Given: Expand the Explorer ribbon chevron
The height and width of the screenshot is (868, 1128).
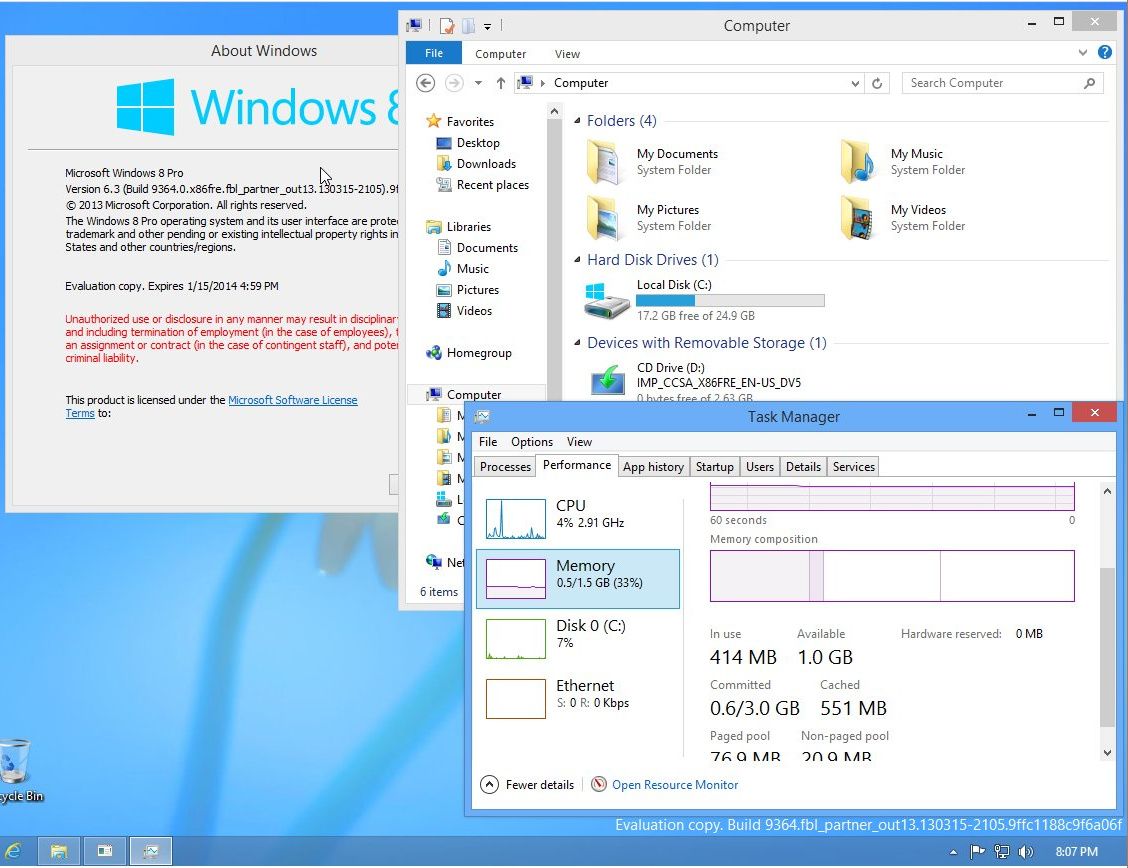Looking at the screenshot, I should 1084,53.
